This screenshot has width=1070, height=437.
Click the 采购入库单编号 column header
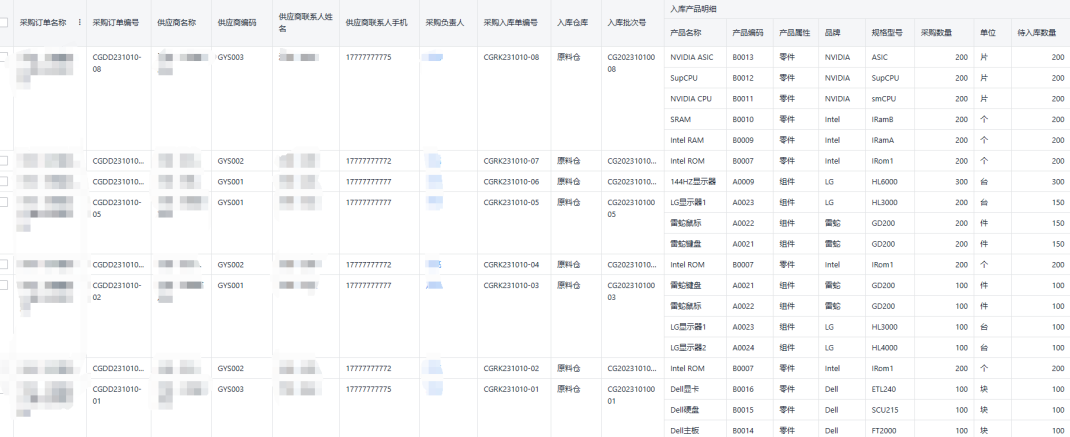click(510, 21)
